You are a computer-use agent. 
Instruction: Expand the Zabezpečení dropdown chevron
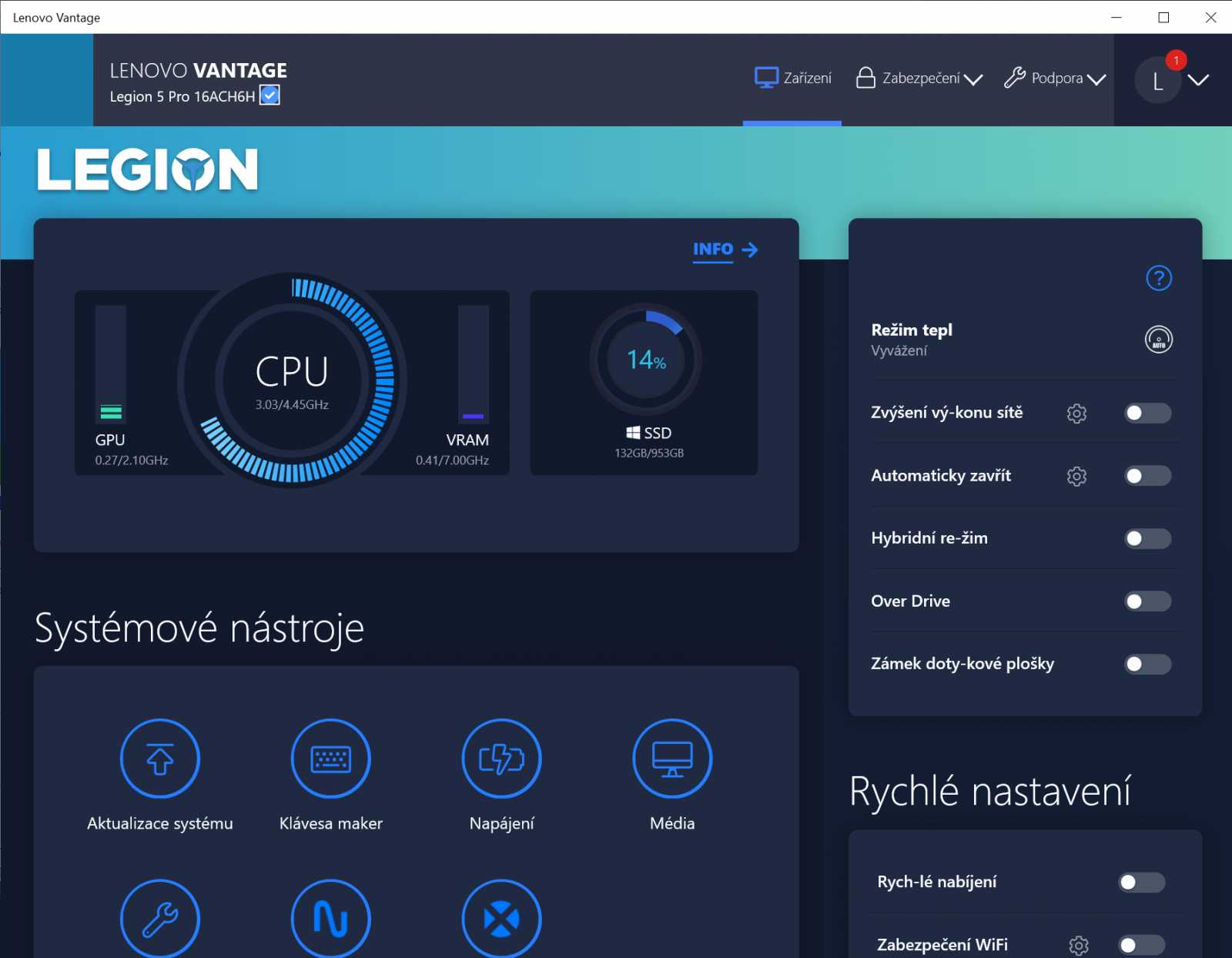click(973, 79)
